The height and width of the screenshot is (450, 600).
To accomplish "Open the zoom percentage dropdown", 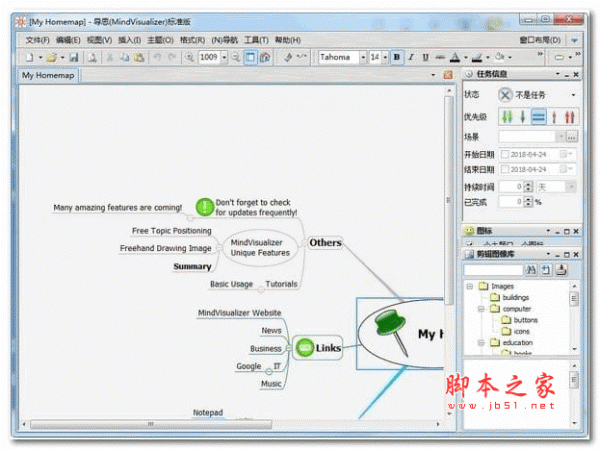I will (224, 57).
